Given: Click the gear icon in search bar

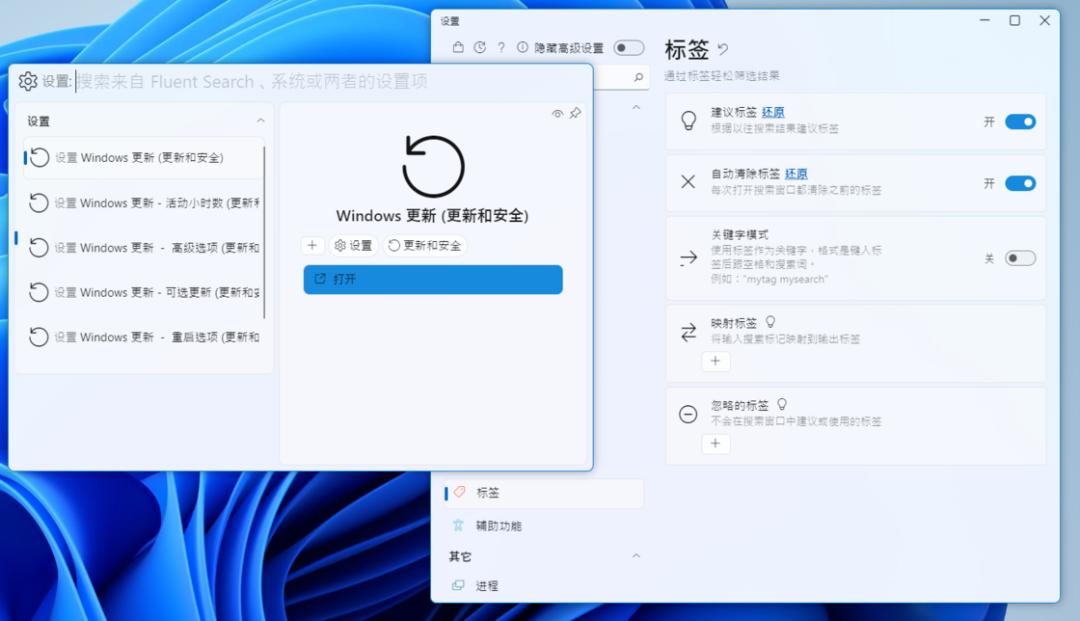Looking at the screenshot, I should [x=28, y=81].
